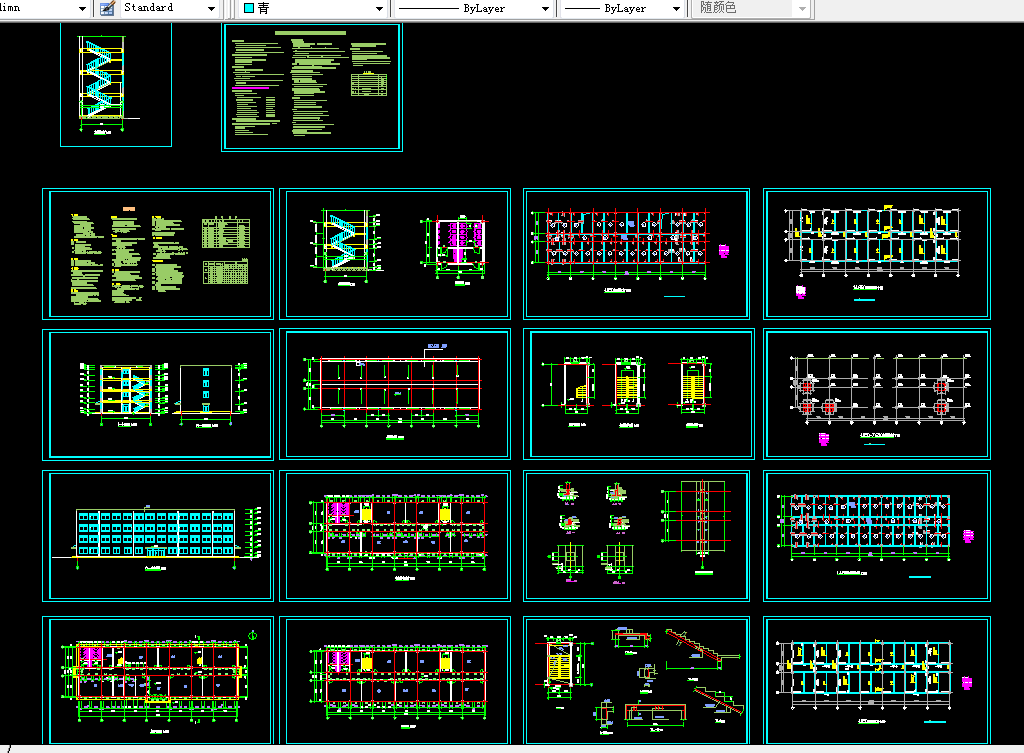Screen dimensions: 1024x753
Task: Select the front elevation with cyan windows
Action: [x=158, y=536]
